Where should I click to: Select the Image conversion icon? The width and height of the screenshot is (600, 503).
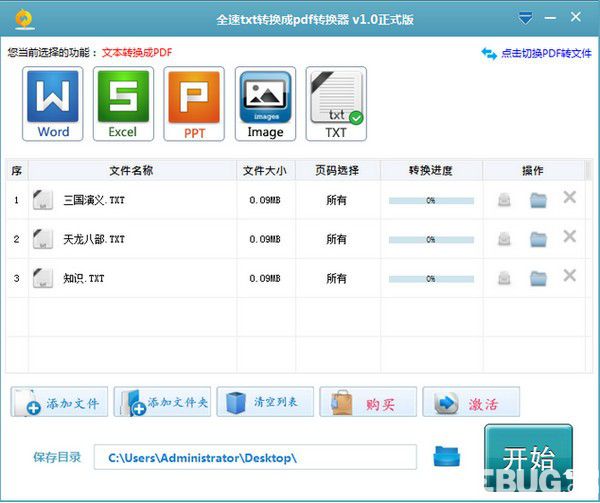[x=265, y=104]
